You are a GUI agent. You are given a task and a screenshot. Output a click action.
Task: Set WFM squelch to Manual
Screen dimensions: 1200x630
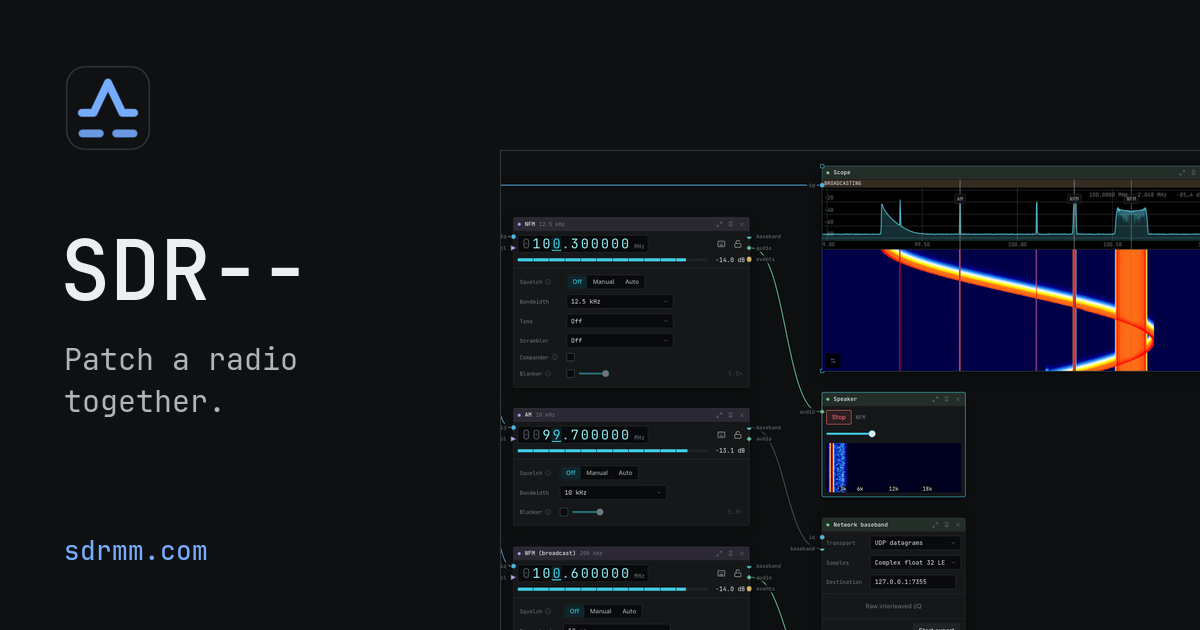[x=600, y=611]
